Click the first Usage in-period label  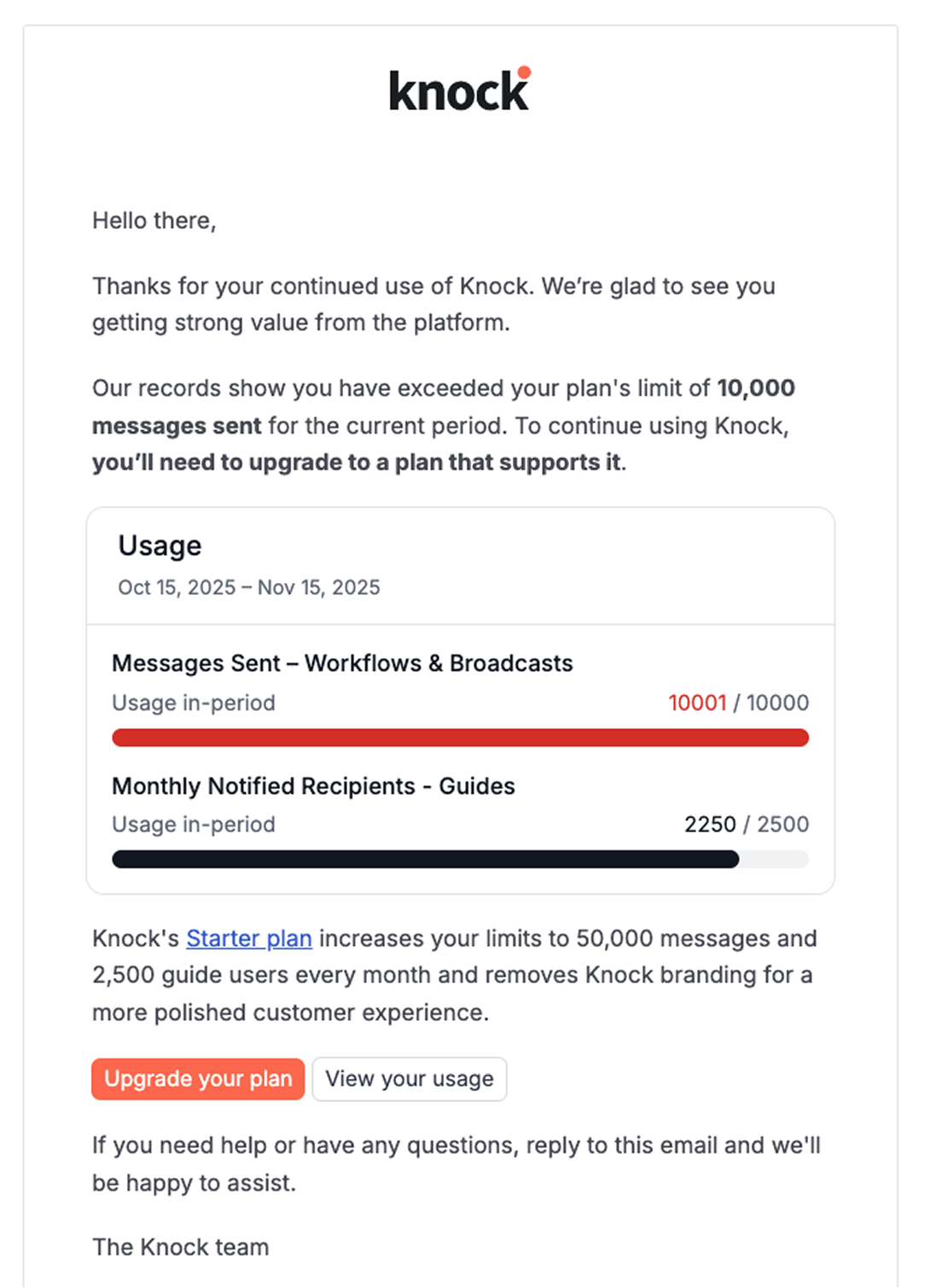(192, 702)
